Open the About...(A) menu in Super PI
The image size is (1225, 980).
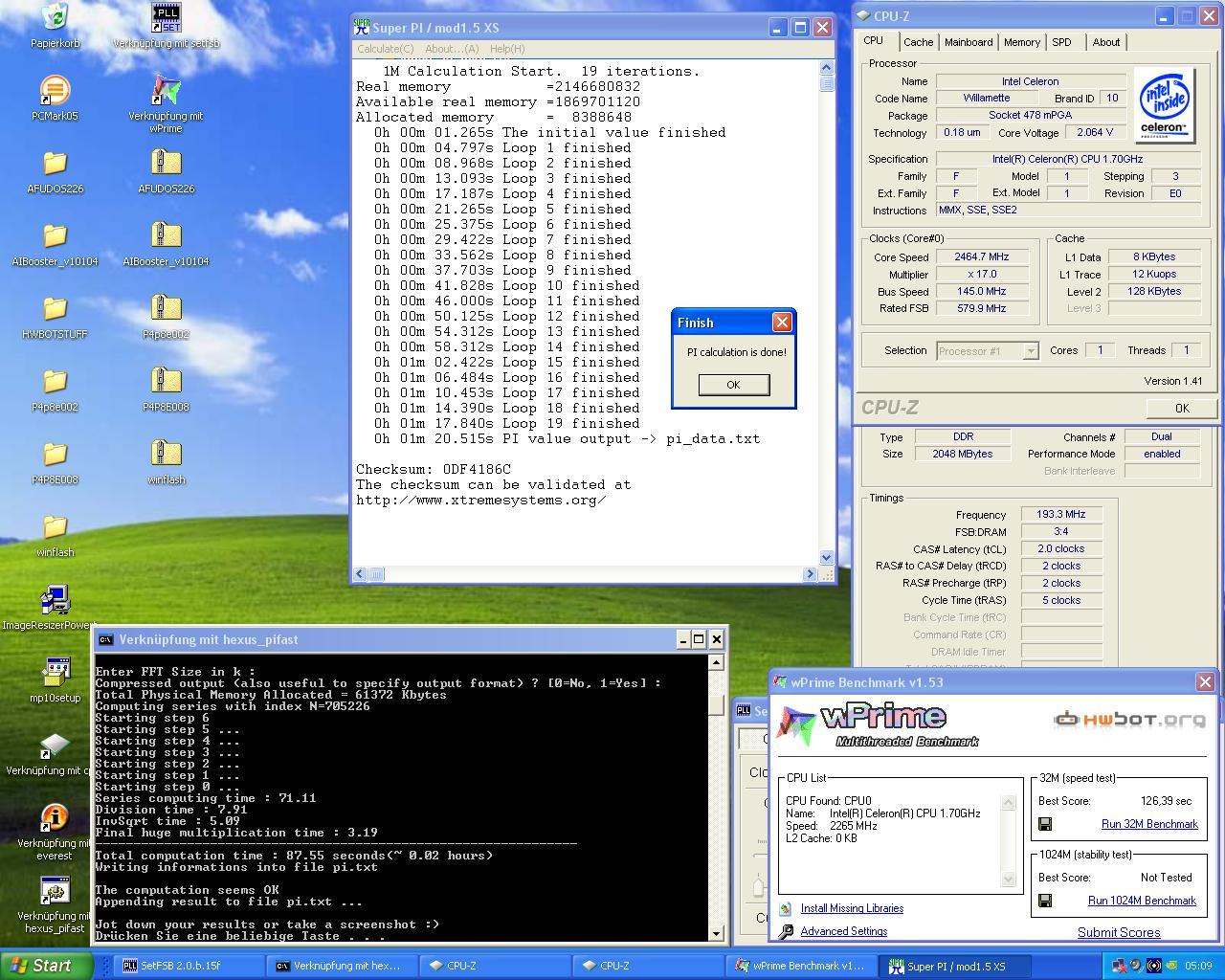(452, 49)
